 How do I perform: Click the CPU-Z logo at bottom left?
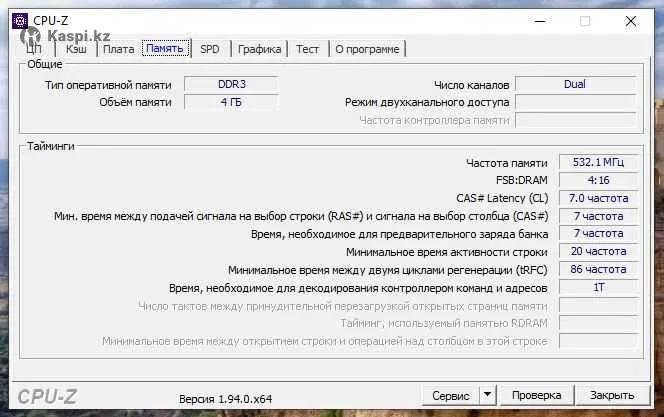coord(47,396)
